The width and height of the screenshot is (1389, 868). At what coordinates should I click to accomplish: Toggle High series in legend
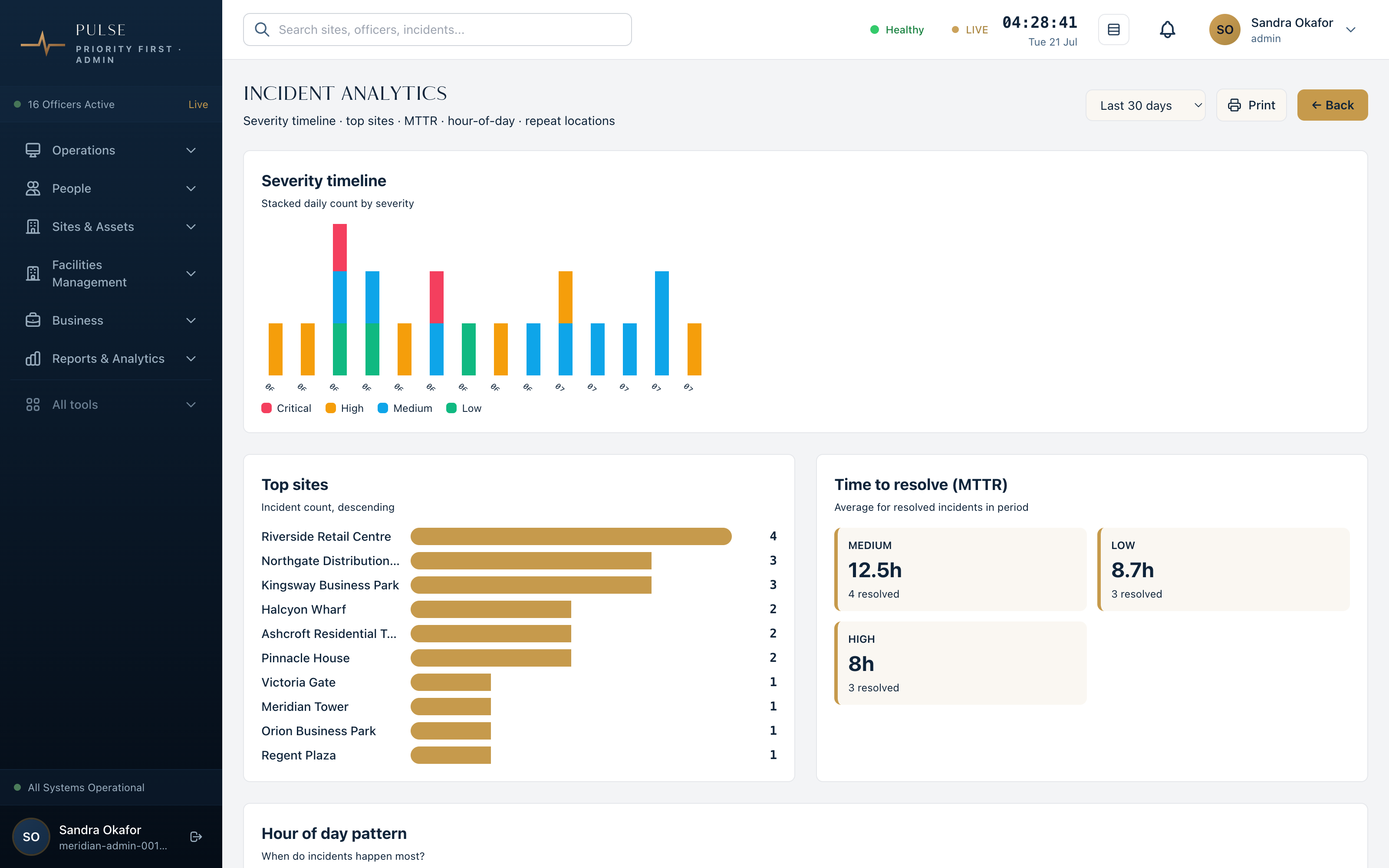[x=344, y=408]
